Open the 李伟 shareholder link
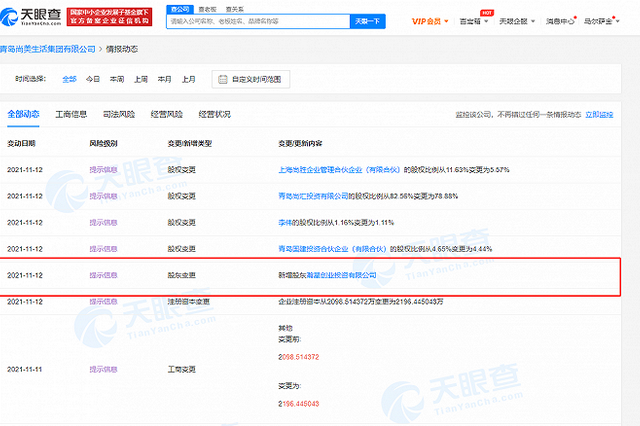The width and height of the screenshot is (640, 426). tap(285, 223)
